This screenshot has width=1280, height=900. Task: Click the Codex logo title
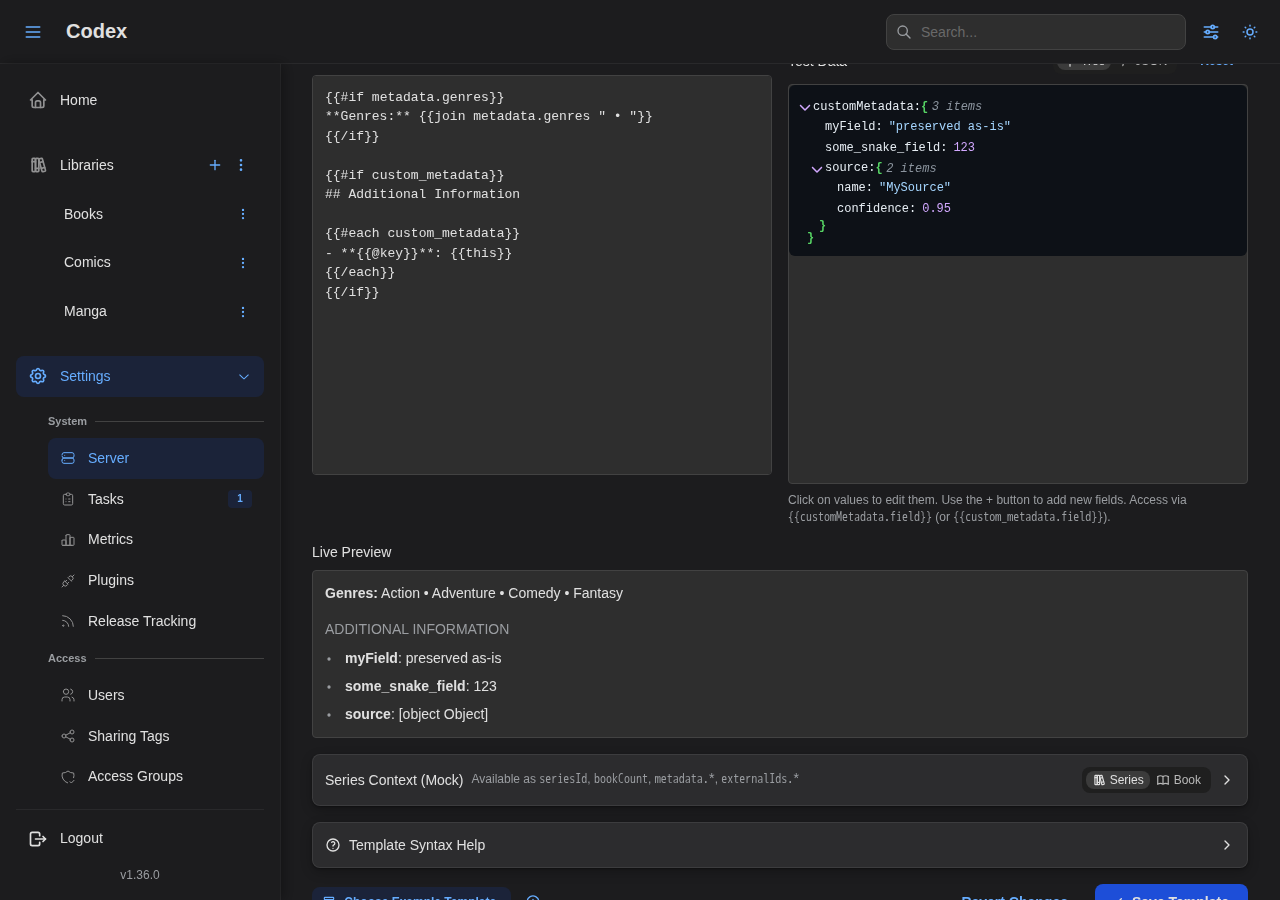coord(96,31)
